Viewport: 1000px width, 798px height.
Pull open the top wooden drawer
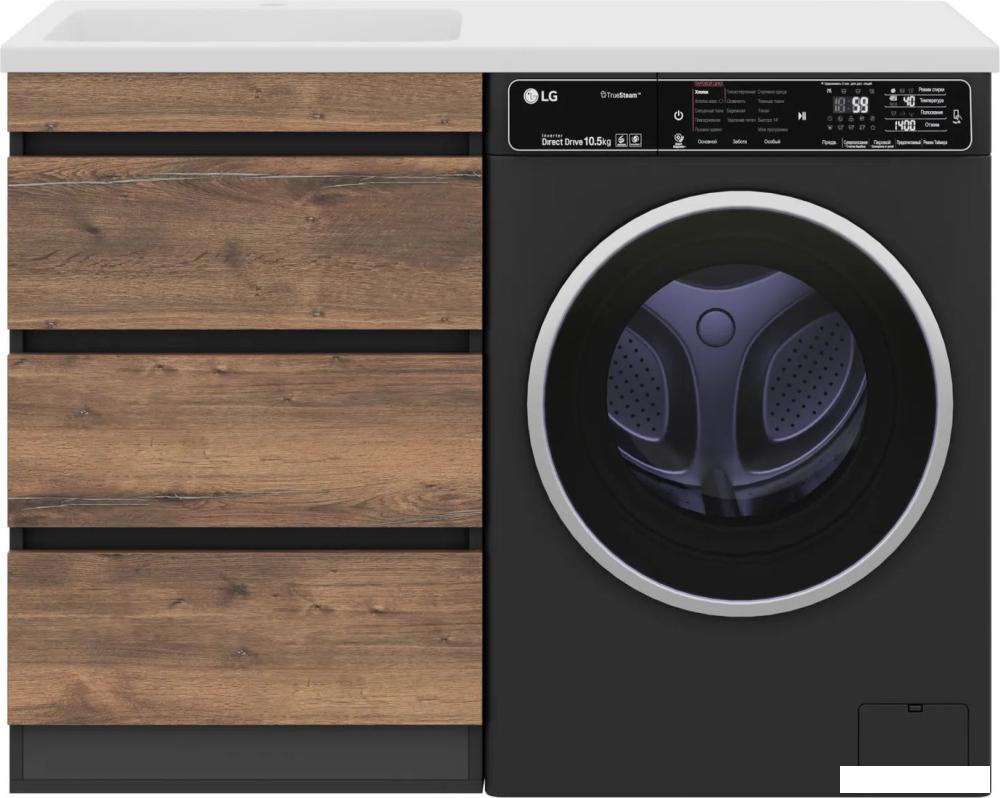pyautogui.click(x=245, y=103)
